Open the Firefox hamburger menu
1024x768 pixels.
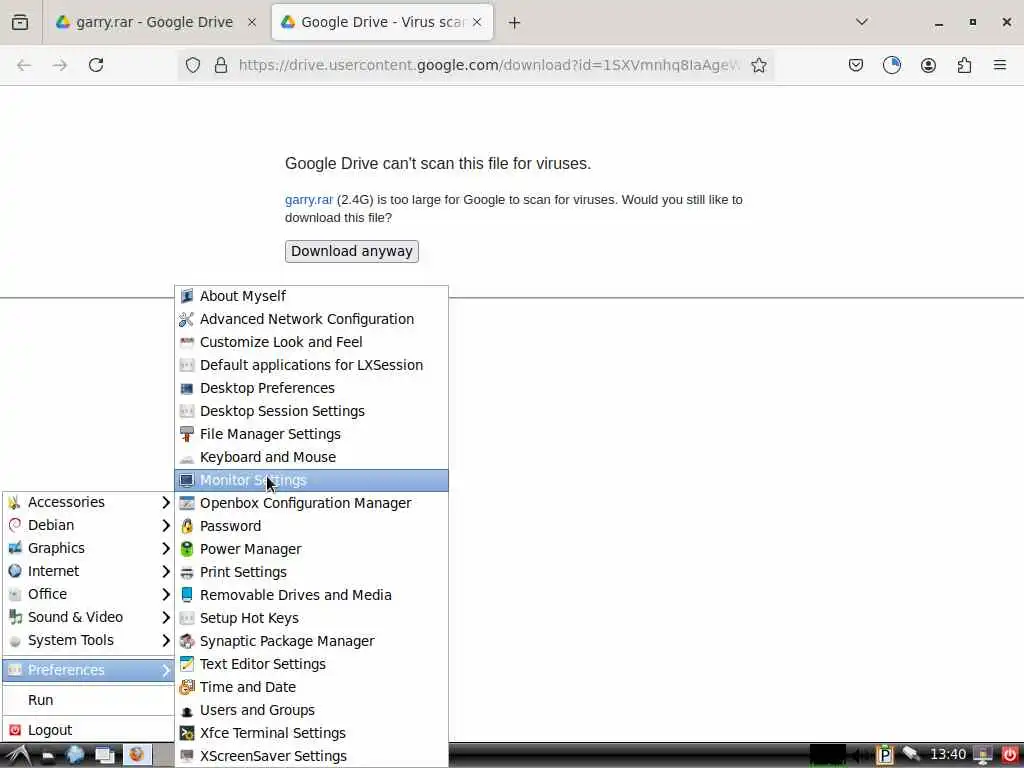tap(1000, 65)
